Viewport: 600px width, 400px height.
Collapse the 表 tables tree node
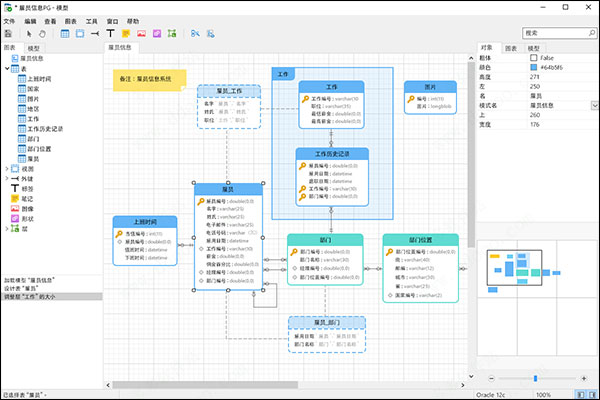7,69
